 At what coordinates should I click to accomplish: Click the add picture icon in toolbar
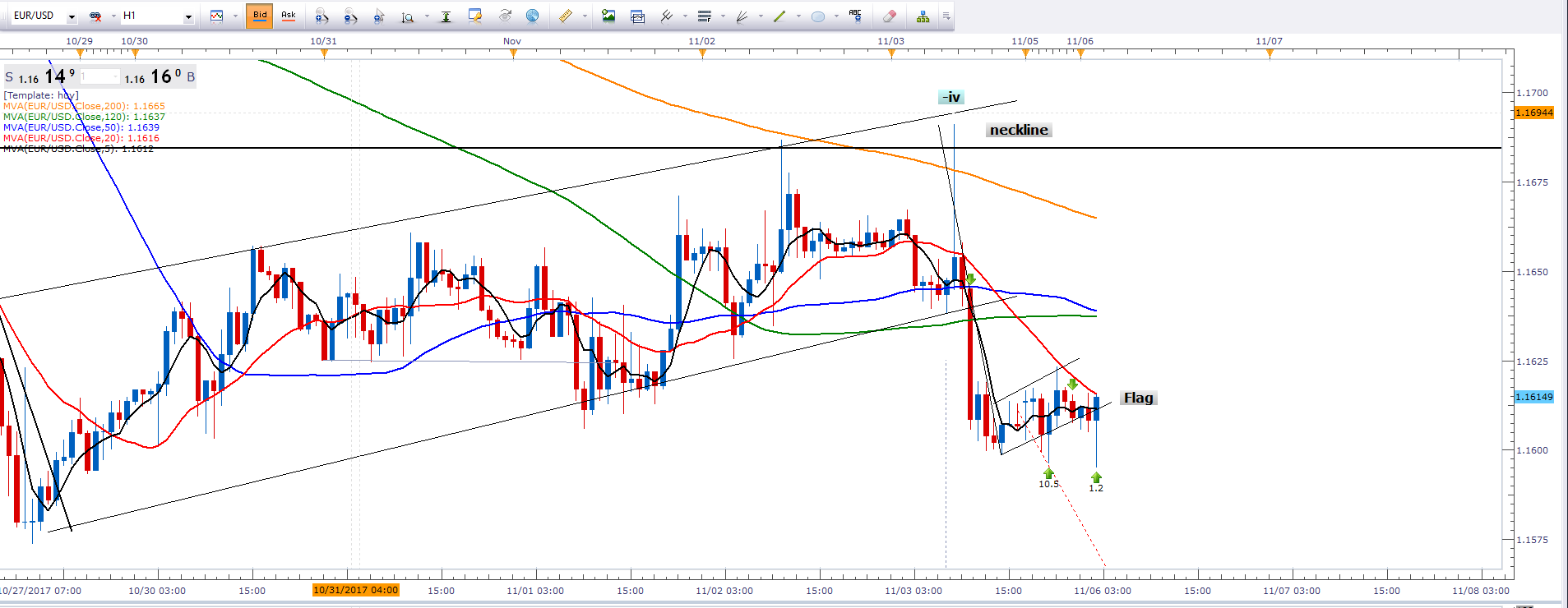pyautogui.click(x=608, y=16)
